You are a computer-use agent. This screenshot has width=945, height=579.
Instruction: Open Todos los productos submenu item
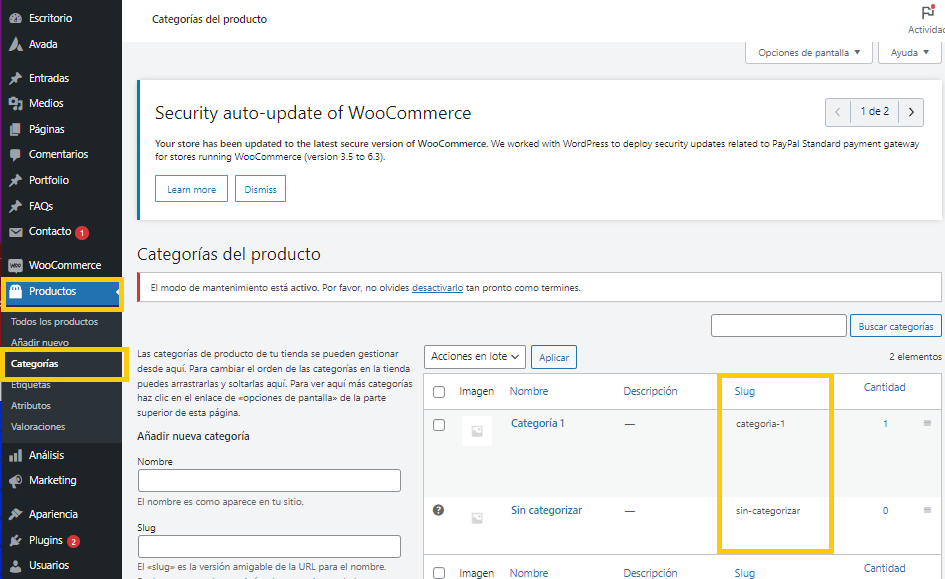(x=54, y=322)
